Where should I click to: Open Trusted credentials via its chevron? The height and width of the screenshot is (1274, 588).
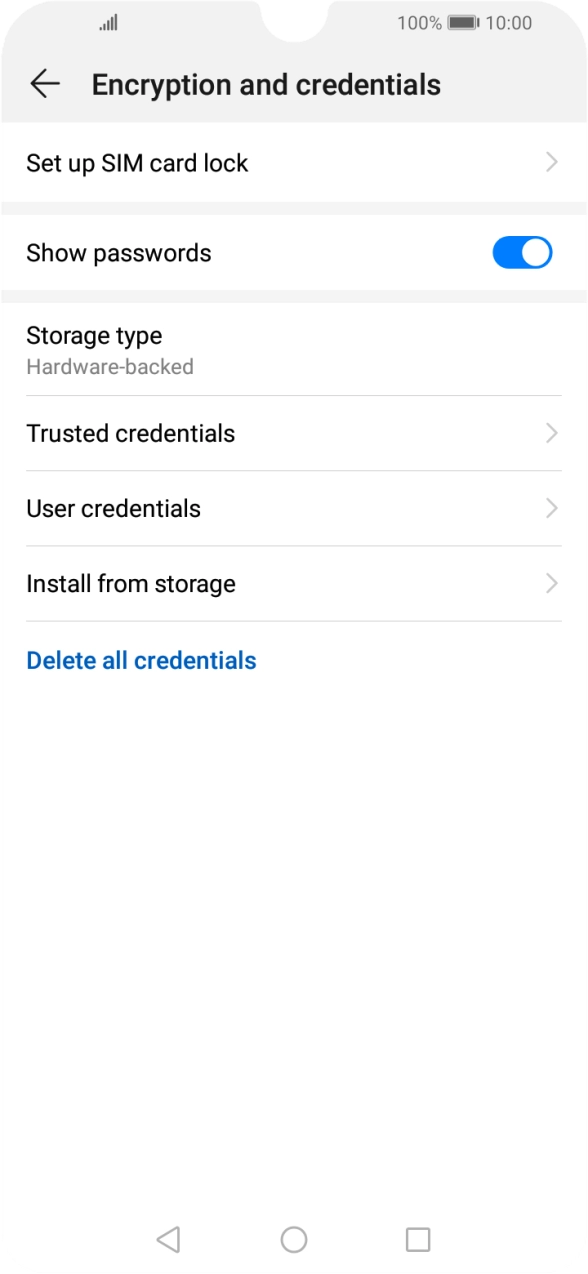click(x=551, y=433)
